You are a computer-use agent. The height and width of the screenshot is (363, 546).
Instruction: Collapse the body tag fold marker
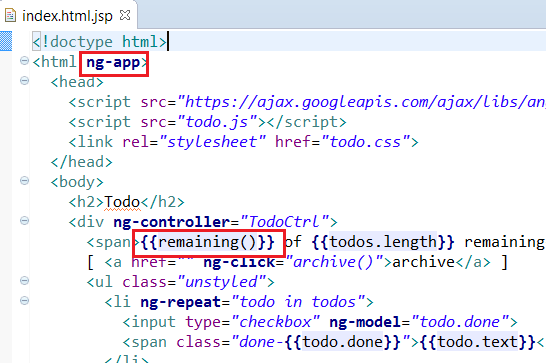coord(24,181)
